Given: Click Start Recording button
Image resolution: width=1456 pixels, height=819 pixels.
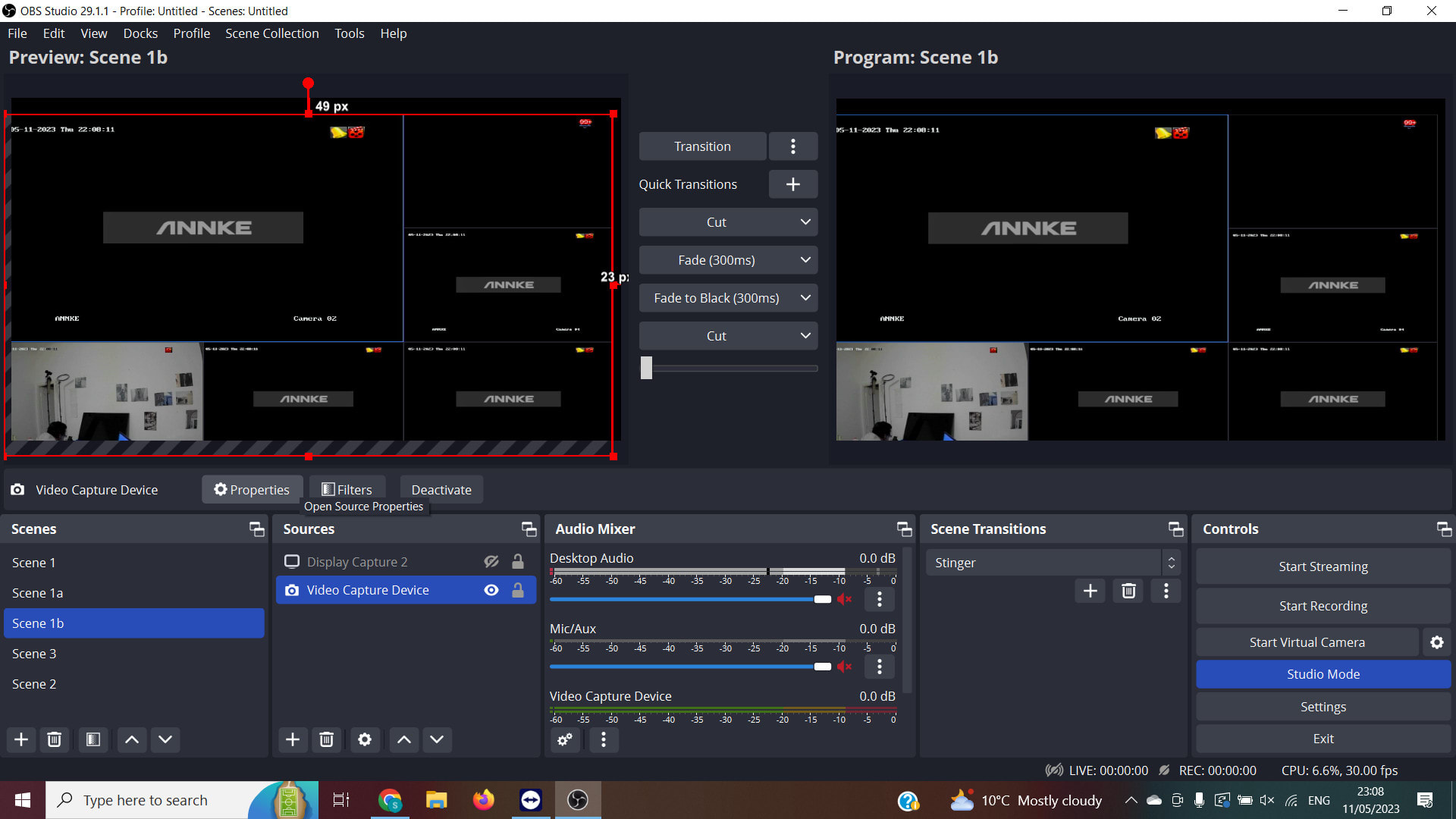Looking at the screenshot, I should [1323, 606].
